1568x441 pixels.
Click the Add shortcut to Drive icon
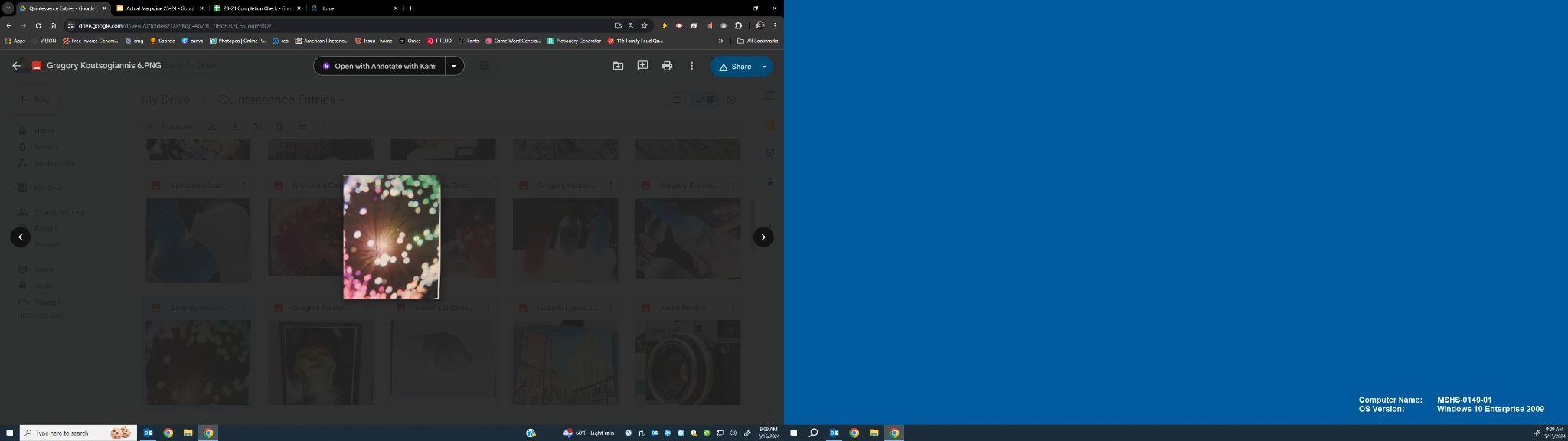[x=618, y=66]
